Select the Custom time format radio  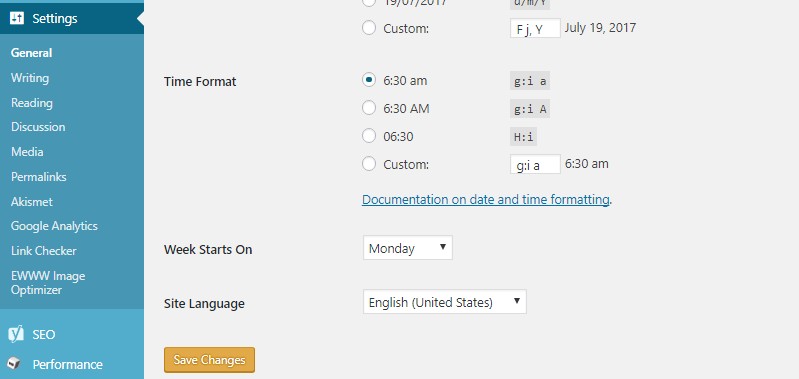tap(369, 164)
